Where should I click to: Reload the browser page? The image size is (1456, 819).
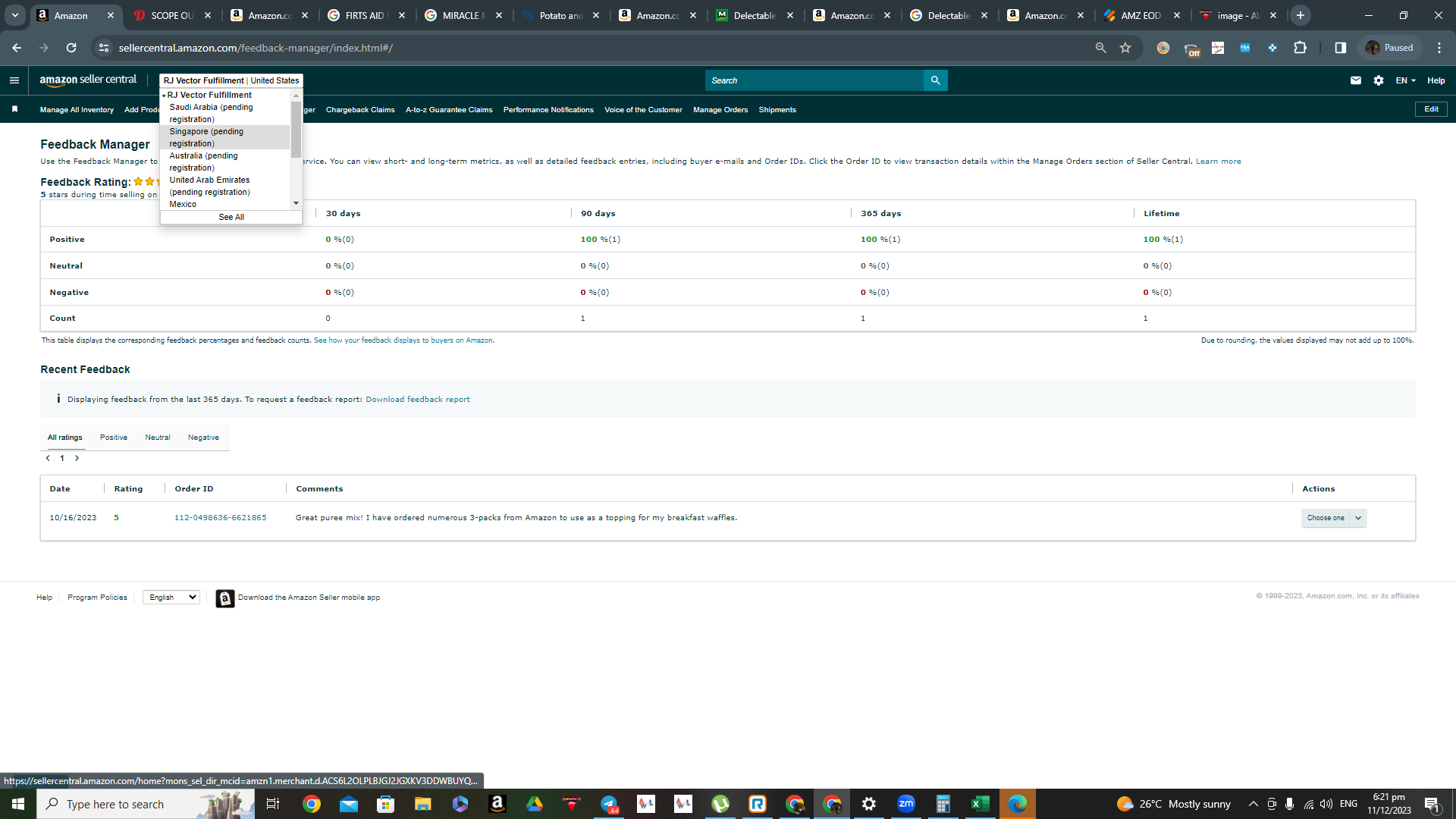click(71, 48)
